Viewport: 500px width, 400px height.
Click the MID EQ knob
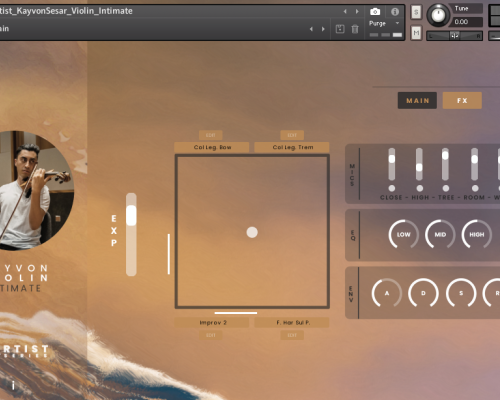[x=440, y=234]
